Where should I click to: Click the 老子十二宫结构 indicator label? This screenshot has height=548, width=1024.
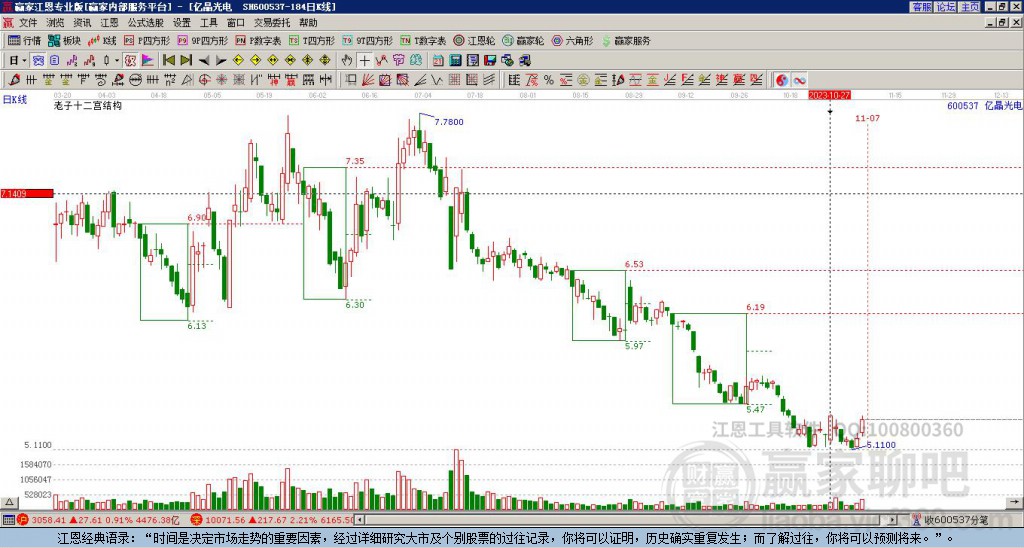pyautogui.click(x=88, y=105)
